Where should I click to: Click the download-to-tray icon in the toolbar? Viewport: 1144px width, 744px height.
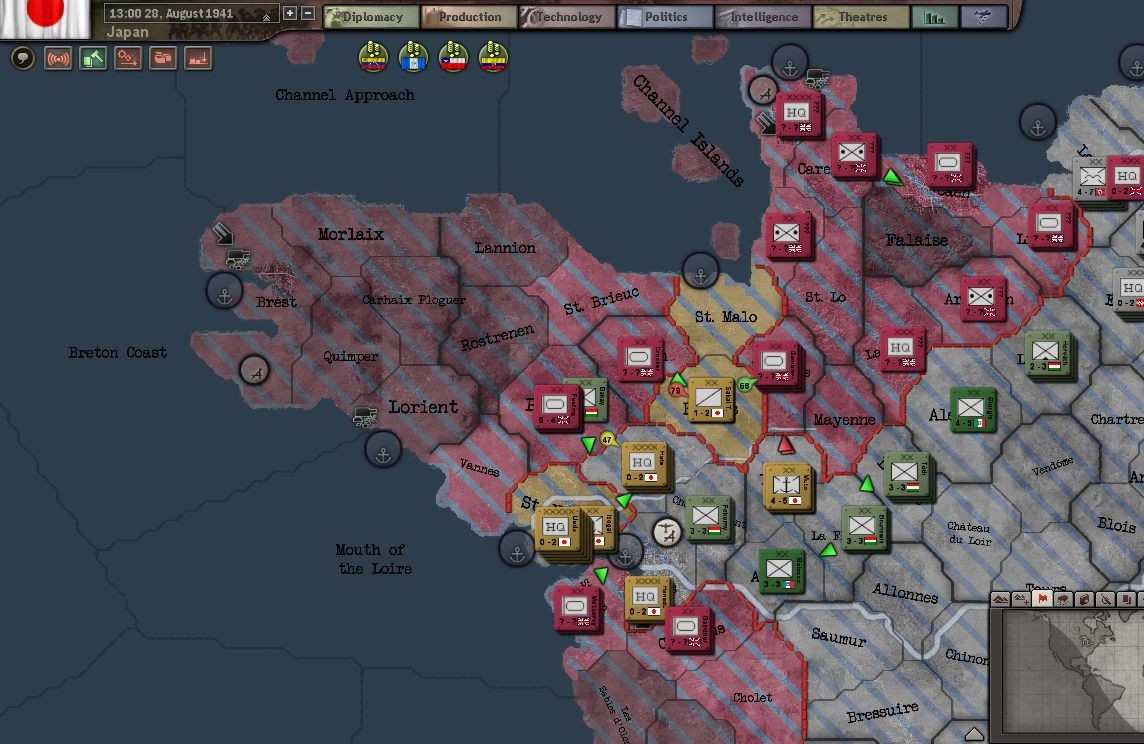(x=197, y=59)
